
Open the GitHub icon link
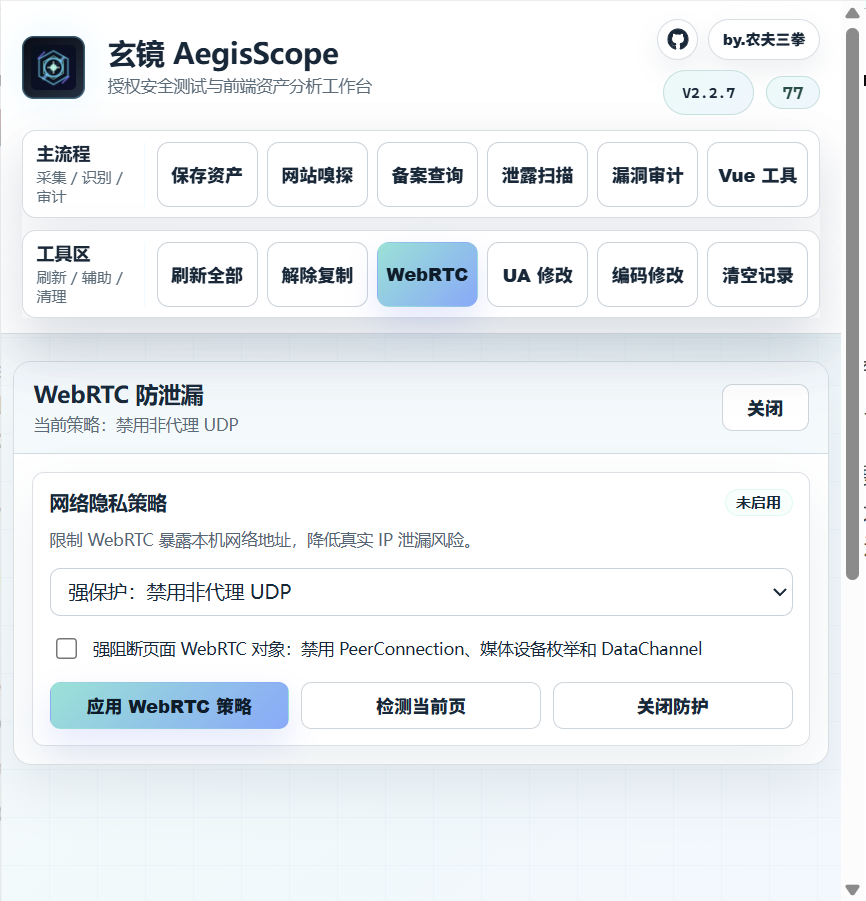(678, 40)
